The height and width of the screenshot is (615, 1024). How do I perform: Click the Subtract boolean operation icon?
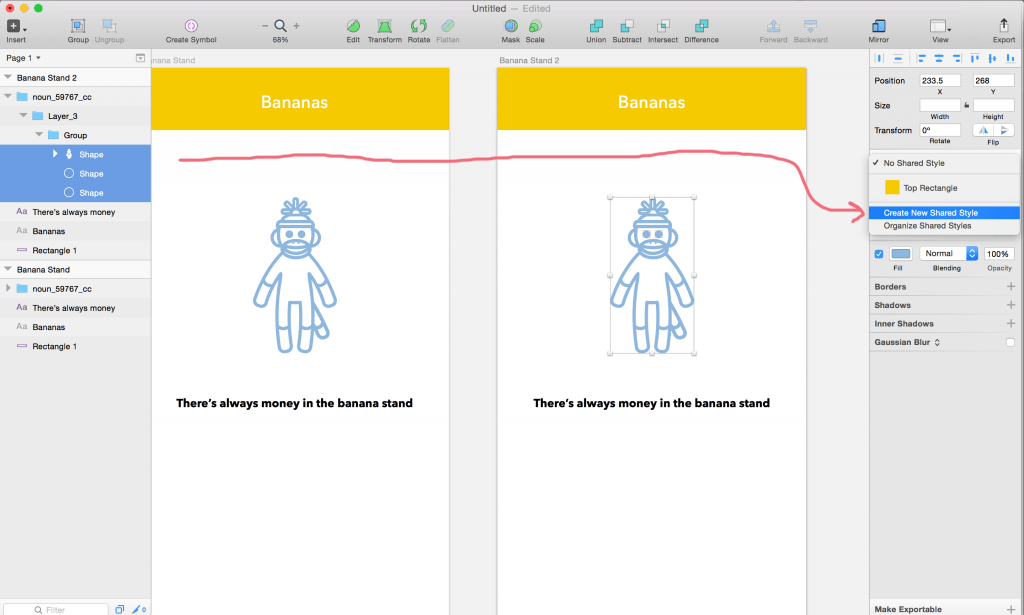coord(627,26)
